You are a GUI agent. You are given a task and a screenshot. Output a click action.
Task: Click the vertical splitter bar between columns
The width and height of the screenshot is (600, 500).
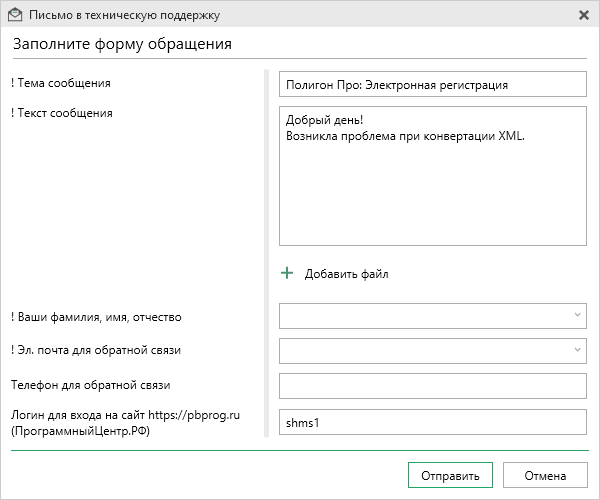267,253
